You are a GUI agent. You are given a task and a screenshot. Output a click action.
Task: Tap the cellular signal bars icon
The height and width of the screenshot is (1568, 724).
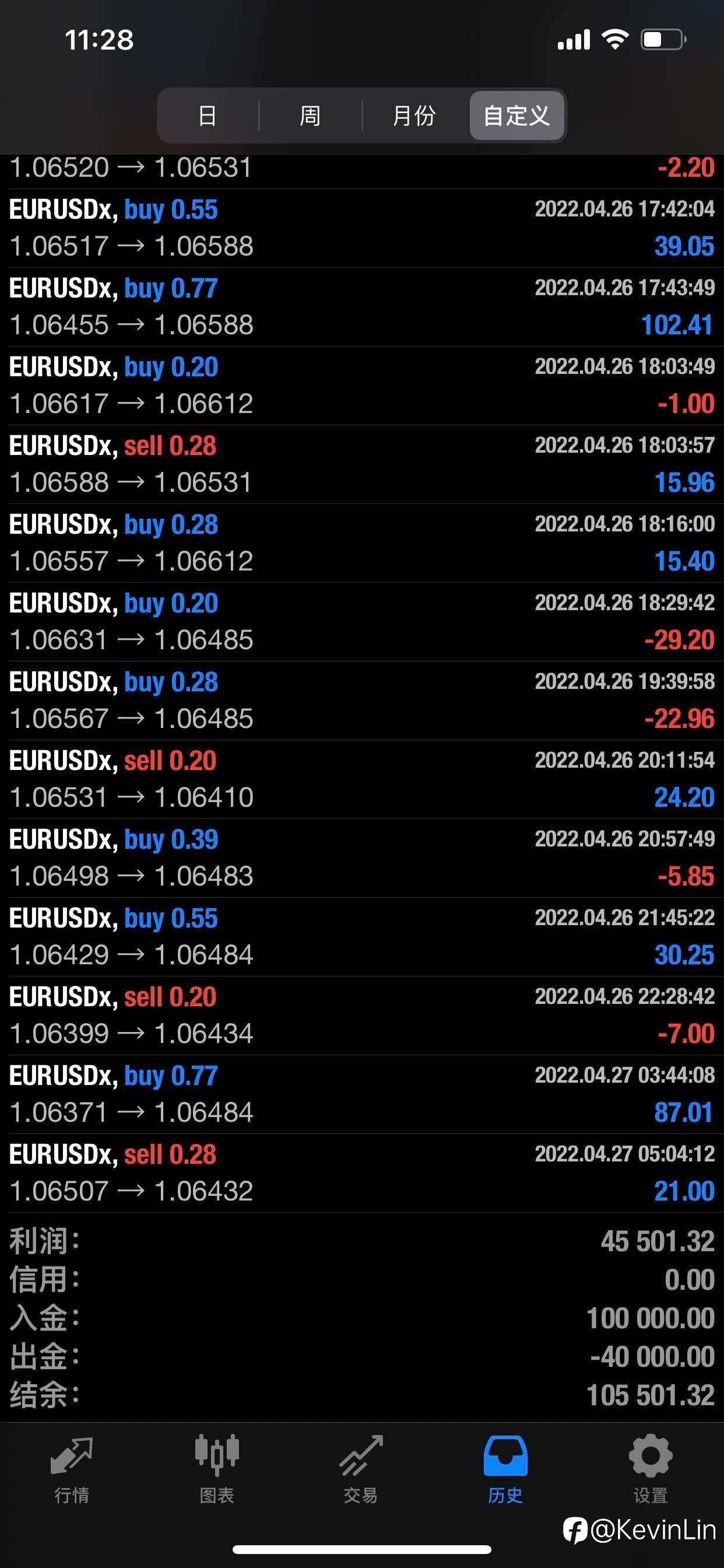pos(574,40)
